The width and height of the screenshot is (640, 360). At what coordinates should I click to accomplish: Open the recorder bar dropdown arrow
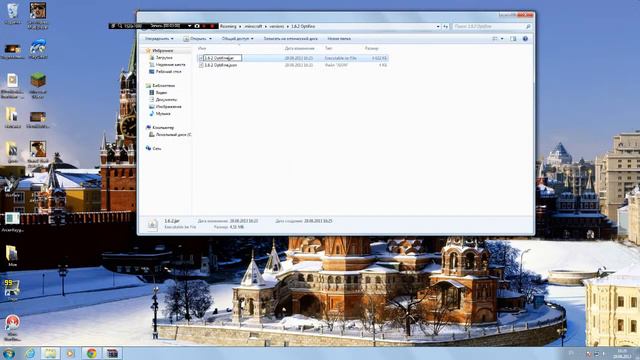pyautogui.click(x=189, y=26)
